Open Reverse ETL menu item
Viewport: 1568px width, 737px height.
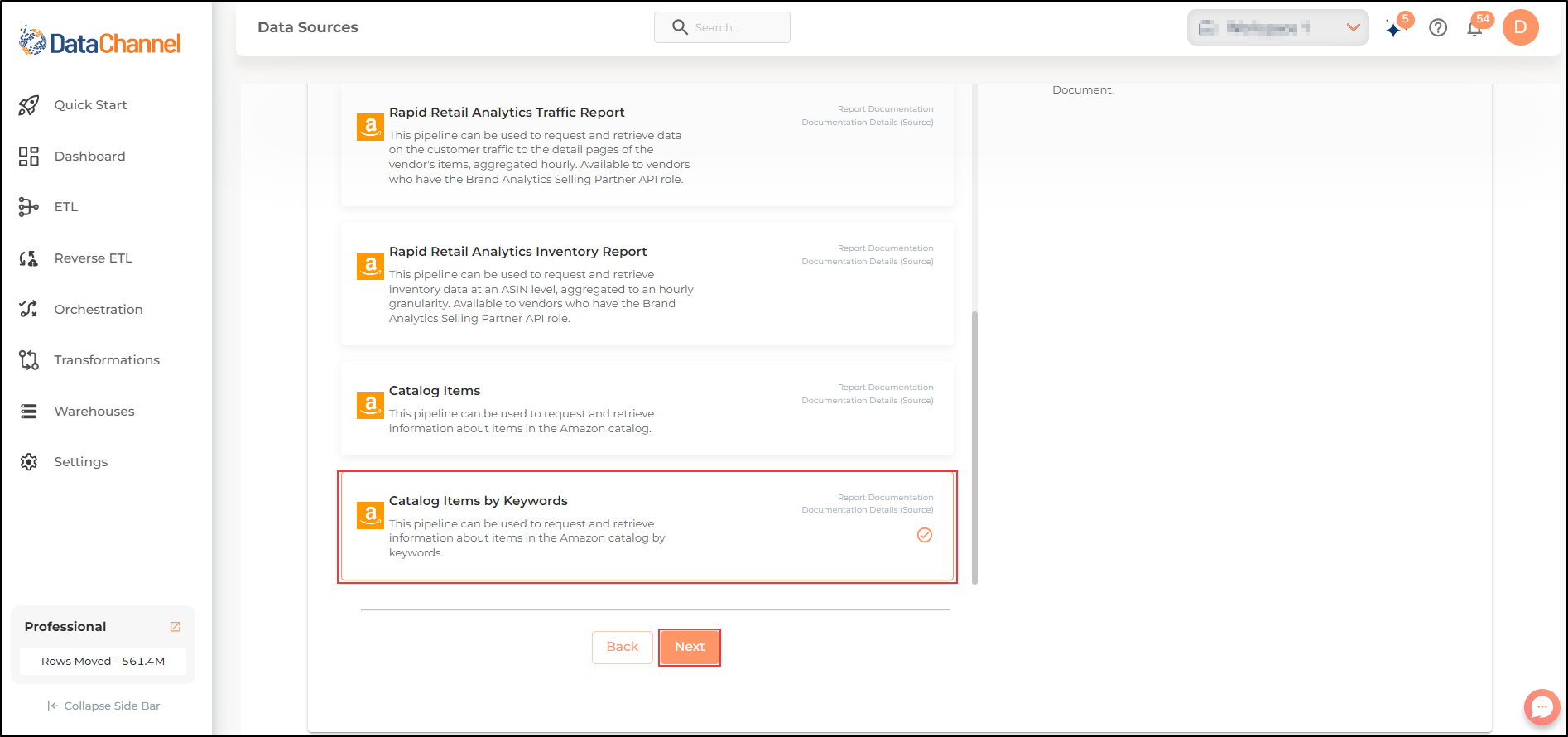coord(94,258)
